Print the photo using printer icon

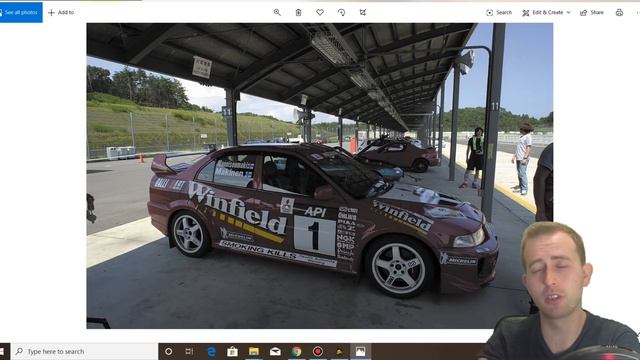pos(619,13)
